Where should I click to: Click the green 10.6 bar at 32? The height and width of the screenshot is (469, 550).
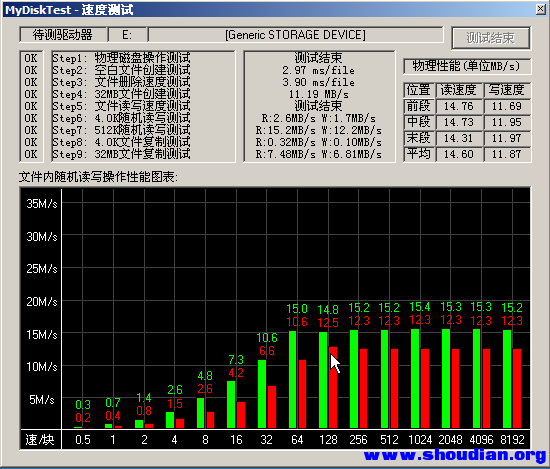point(262,394)
